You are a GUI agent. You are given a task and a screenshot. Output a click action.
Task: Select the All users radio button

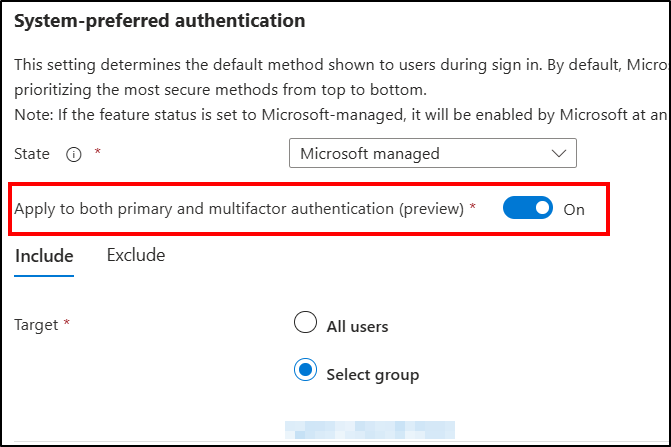pyautogui.click(x=305, y=323)
